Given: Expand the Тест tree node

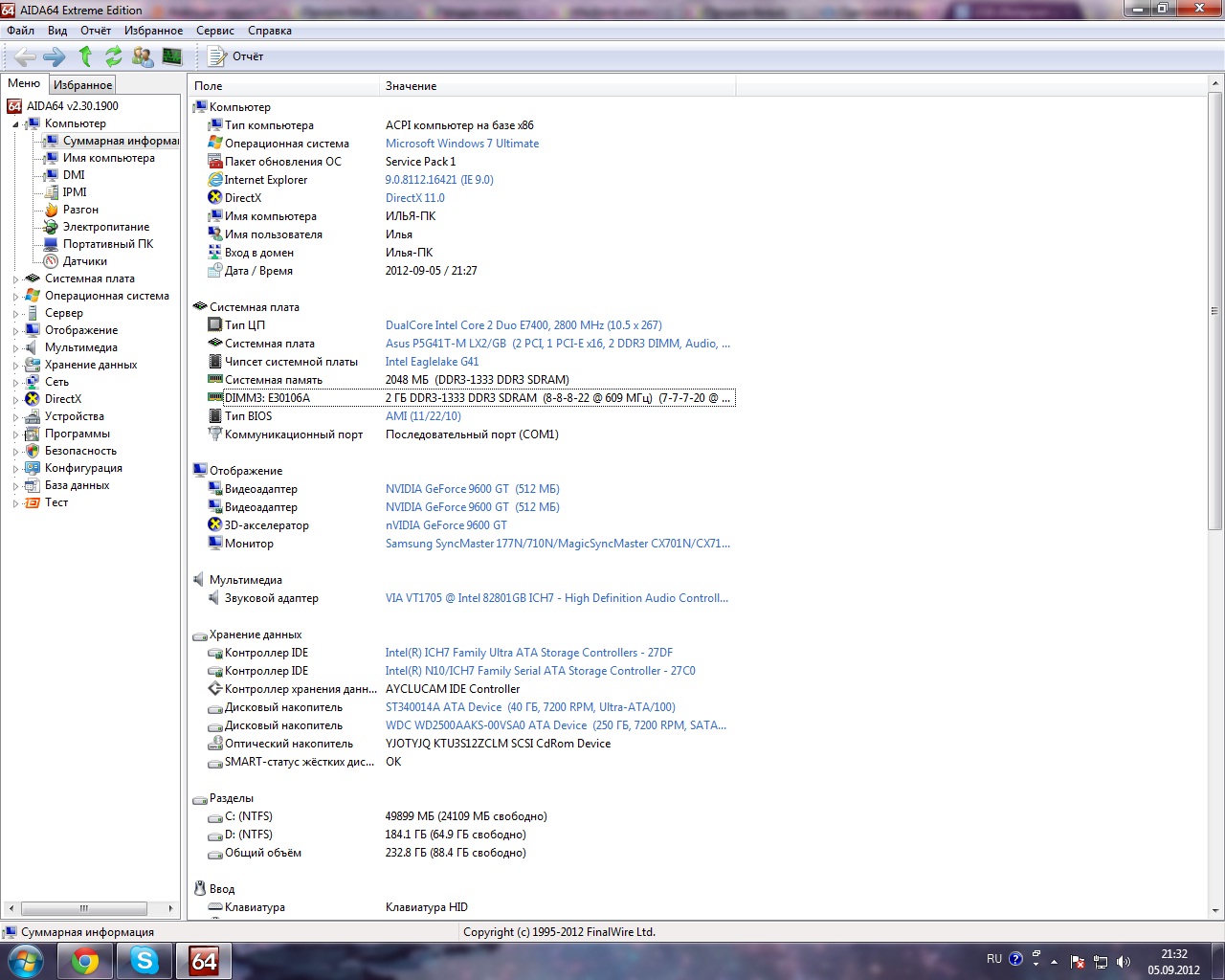Looking at the screenshot, I should pyautogui.click(x=15, y=503).
